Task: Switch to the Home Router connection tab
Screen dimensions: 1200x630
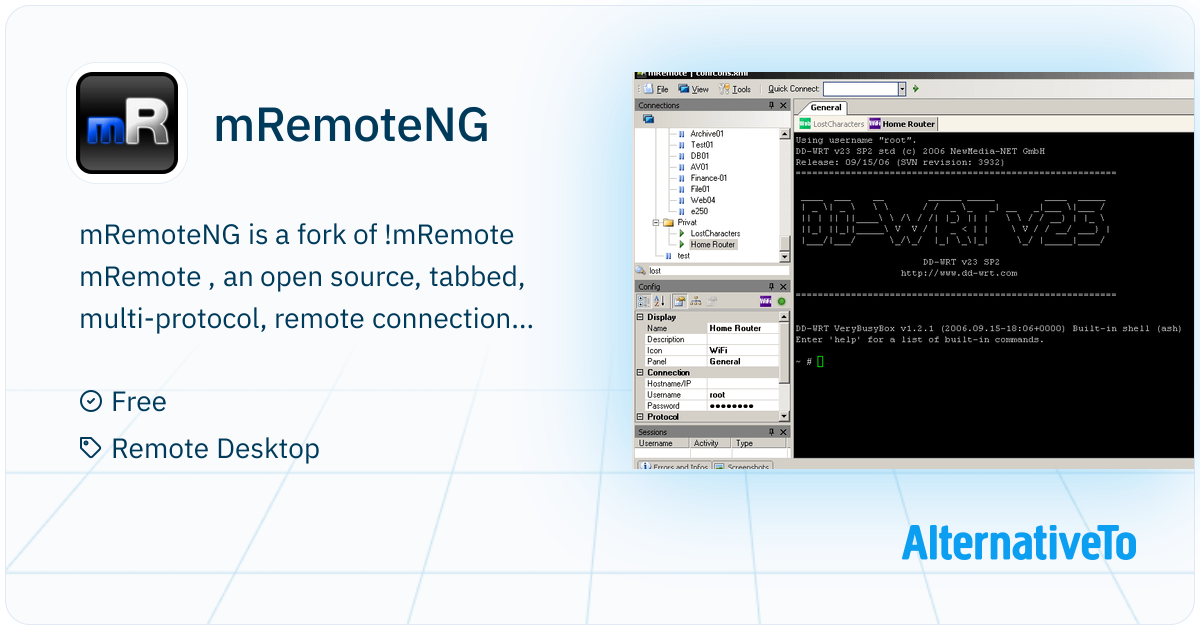Action: click(x=903, y=124)
